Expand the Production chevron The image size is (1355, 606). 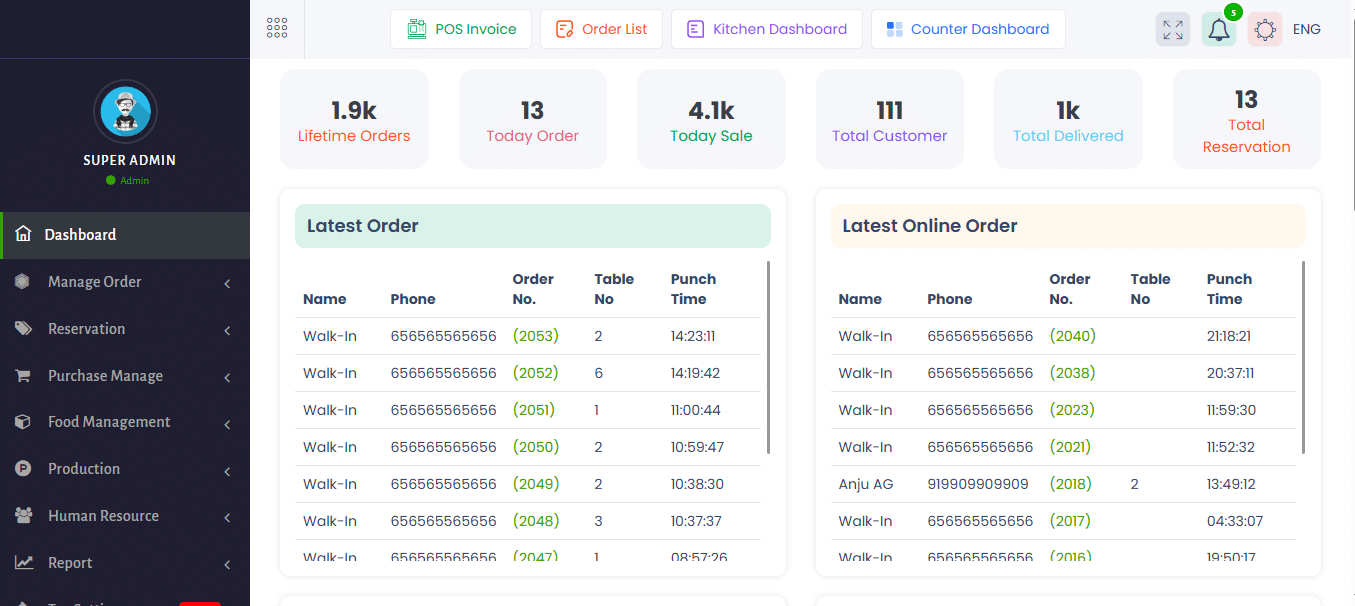click(x=227, y=471)
